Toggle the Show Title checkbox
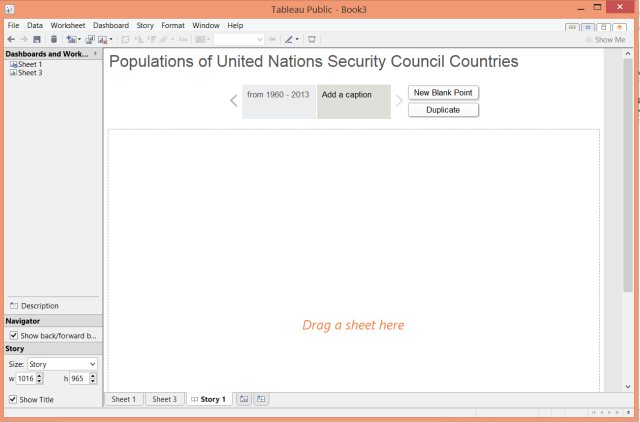 tap(13, 399)
